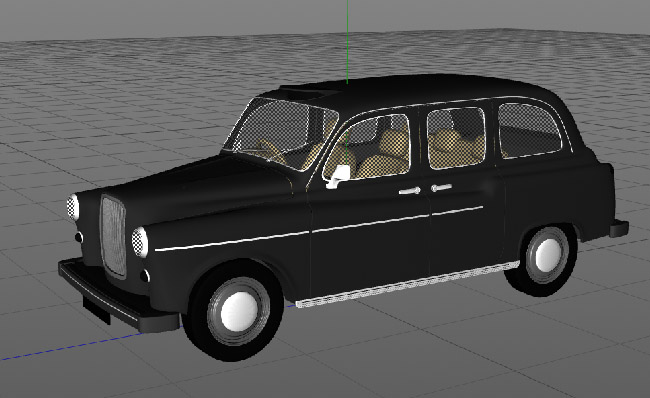The width and height of the screenshot is (650, 398).
Task: Select the headlight beside the front fender
Action: point(140,242)
